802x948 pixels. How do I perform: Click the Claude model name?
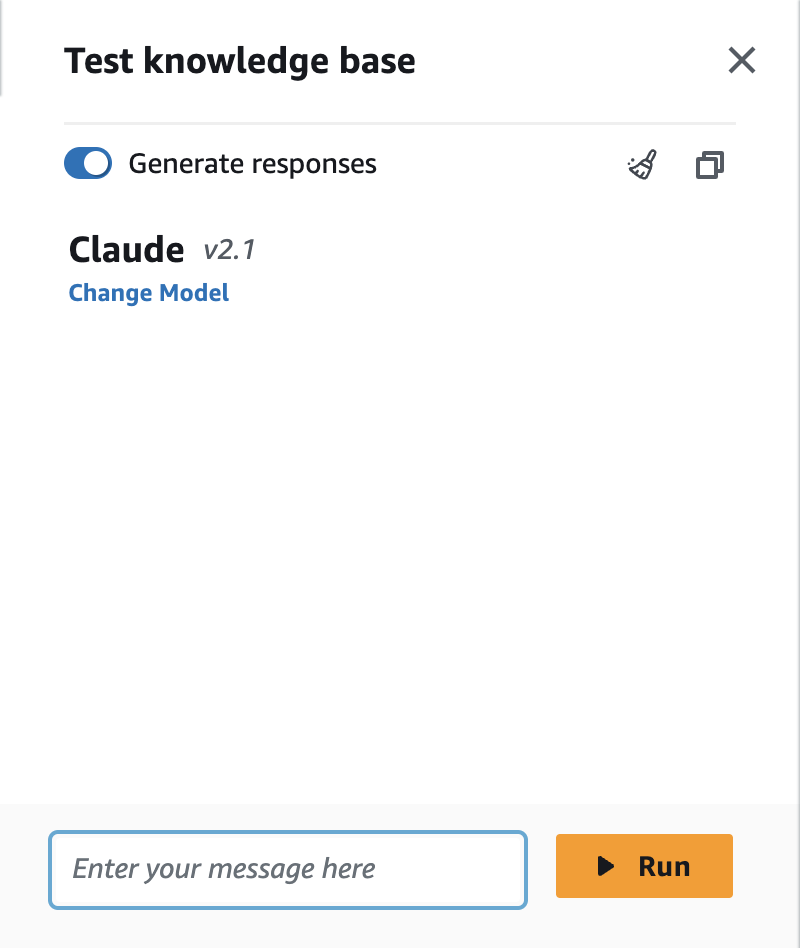[127, 249]
